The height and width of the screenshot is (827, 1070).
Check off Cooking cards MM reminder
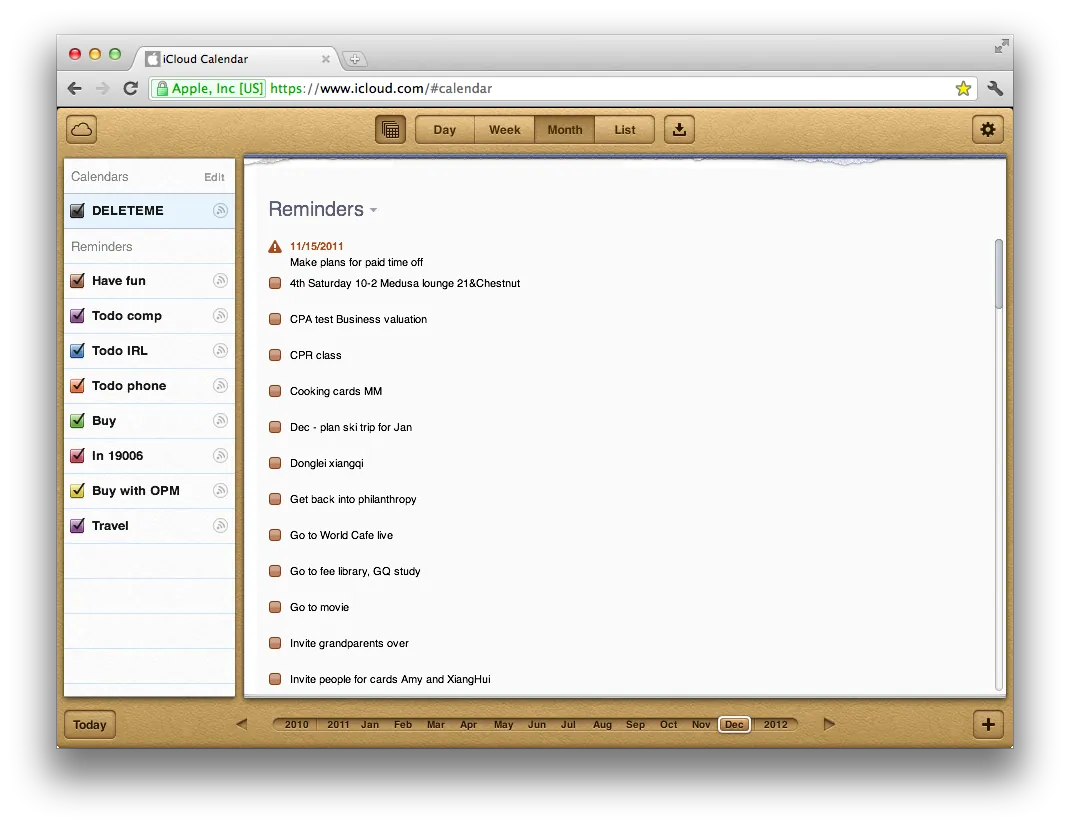(x=275, y=391)
